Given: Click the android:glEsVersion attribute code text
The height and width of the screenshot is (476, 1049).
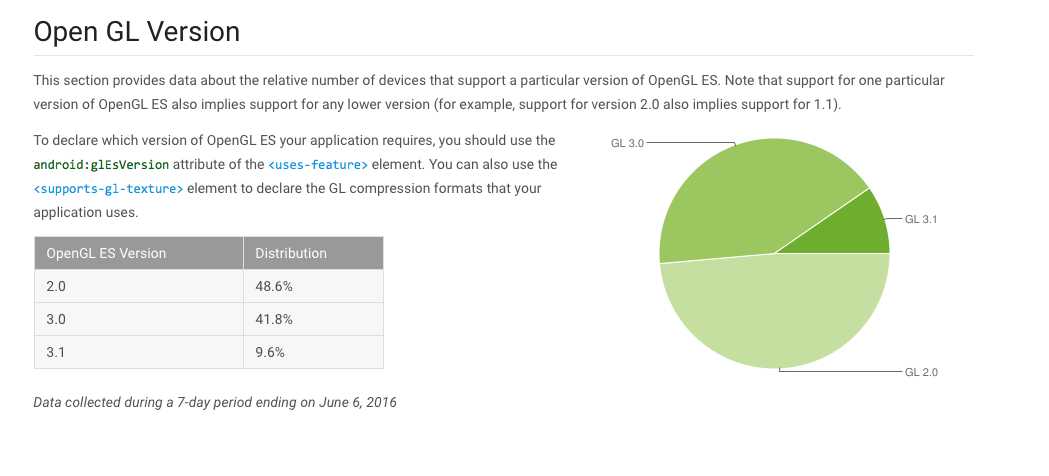Looking at the screenshot, I should coord(101,164).
